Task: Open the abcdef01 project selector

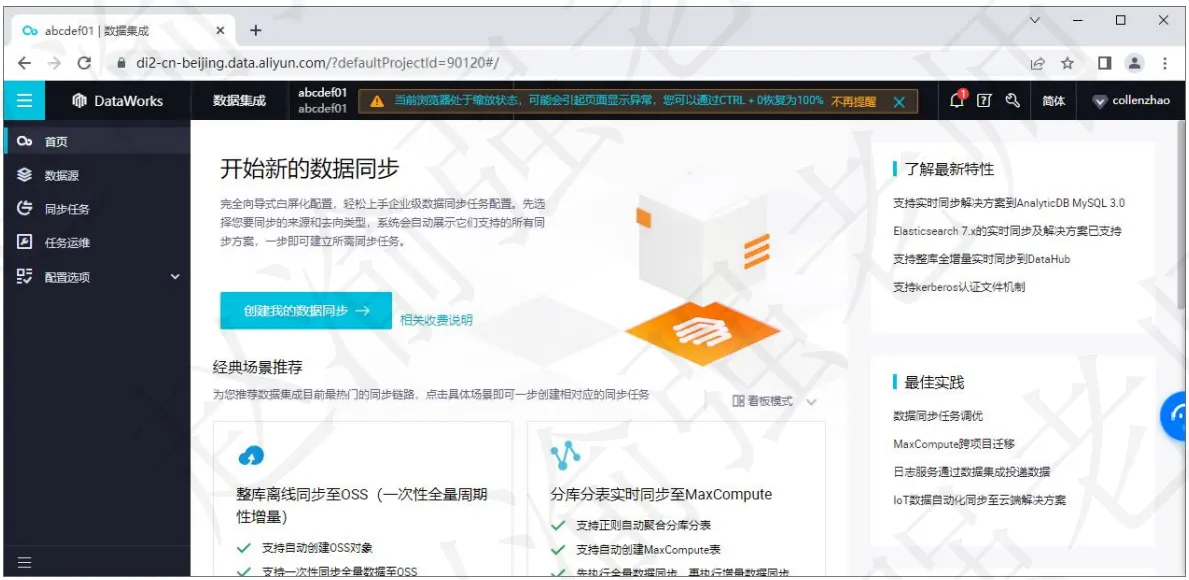Action: pyautogui.click(x=322, y=100)
